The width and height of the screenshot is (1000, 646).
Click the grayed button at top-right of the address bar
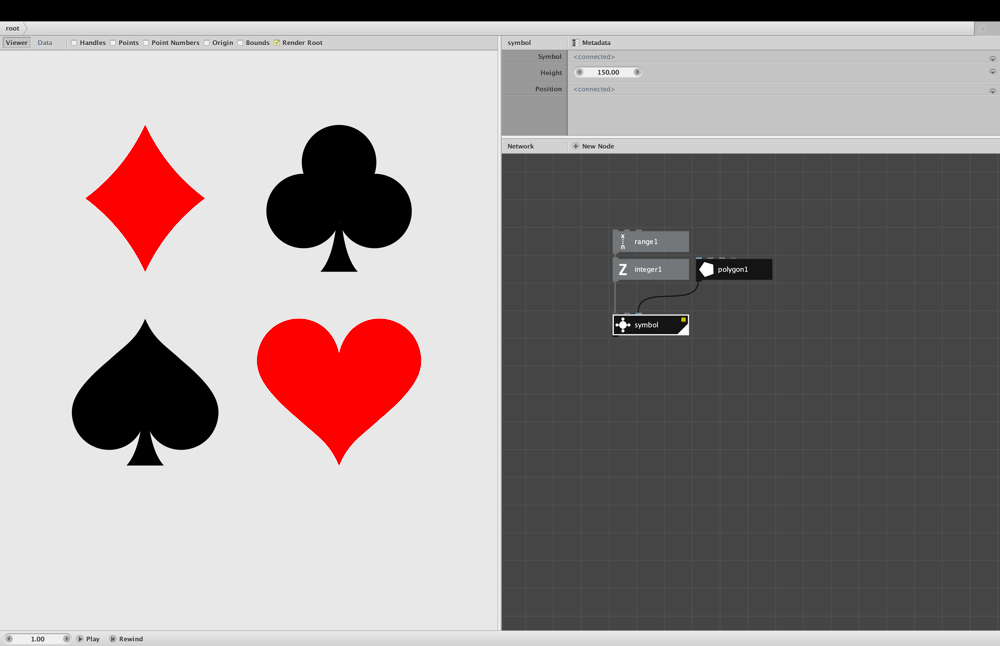(983, 29)
